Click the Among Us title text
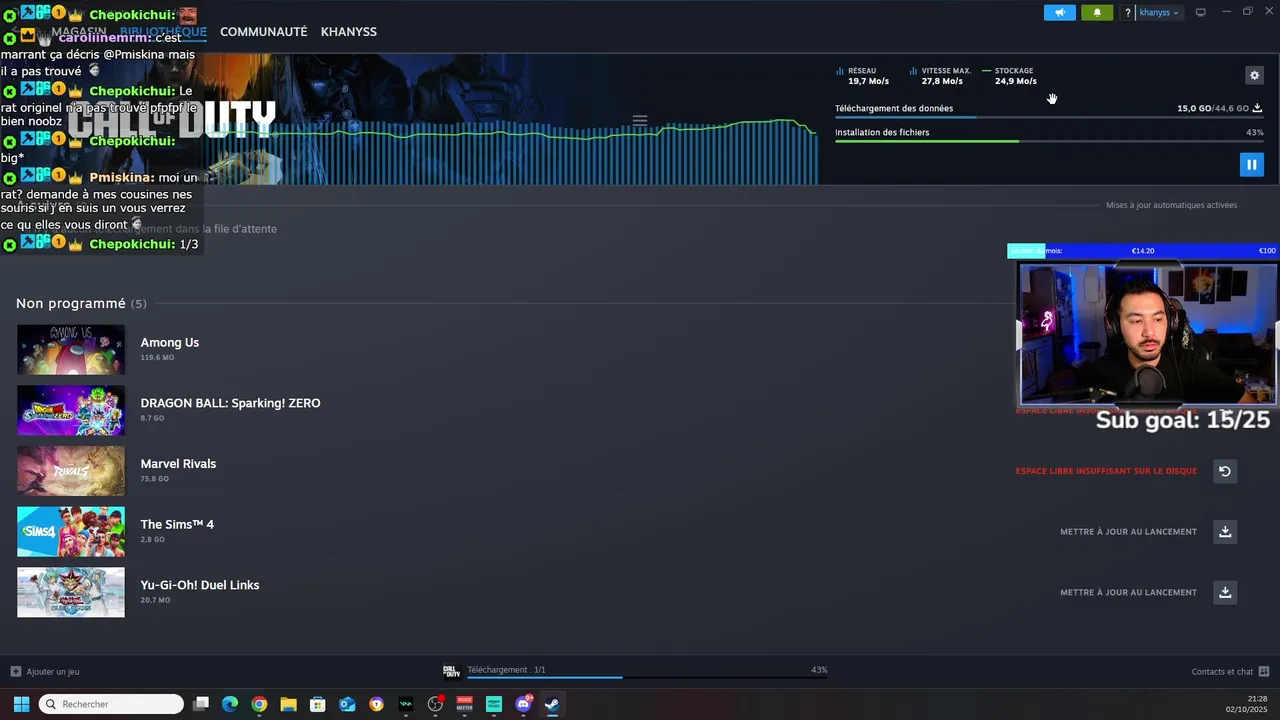 pyautogui.click(x=169, y=343)
